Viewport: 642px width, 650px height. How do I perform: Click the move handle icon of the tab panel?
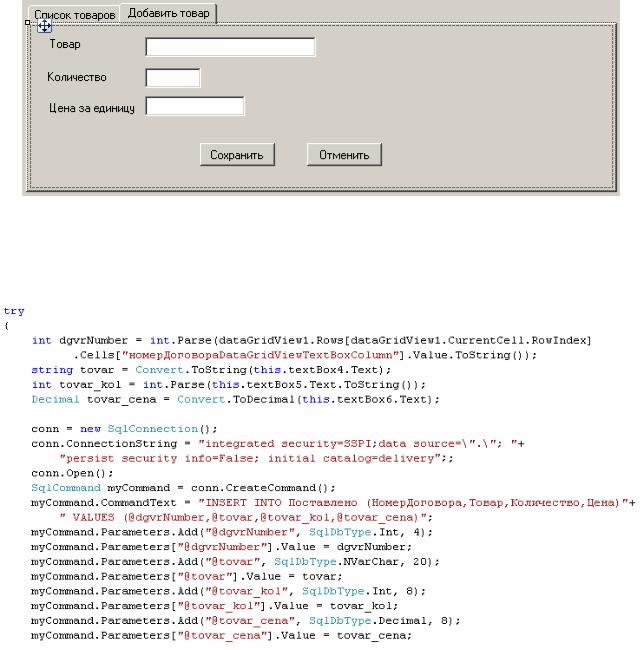pos(44,26)
